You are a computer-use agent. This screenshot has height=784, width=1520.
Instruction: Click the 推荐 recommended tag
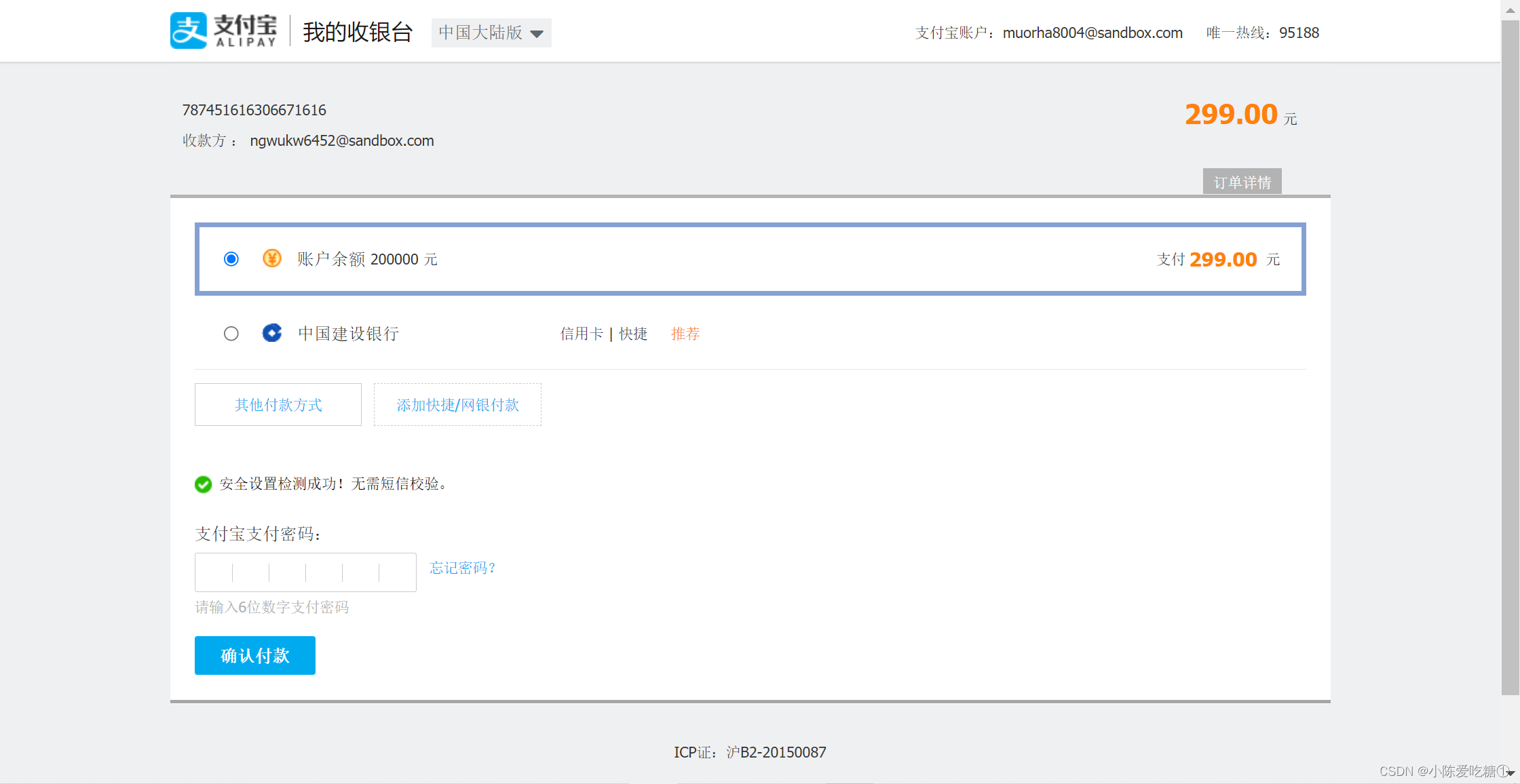coord(685,334)
